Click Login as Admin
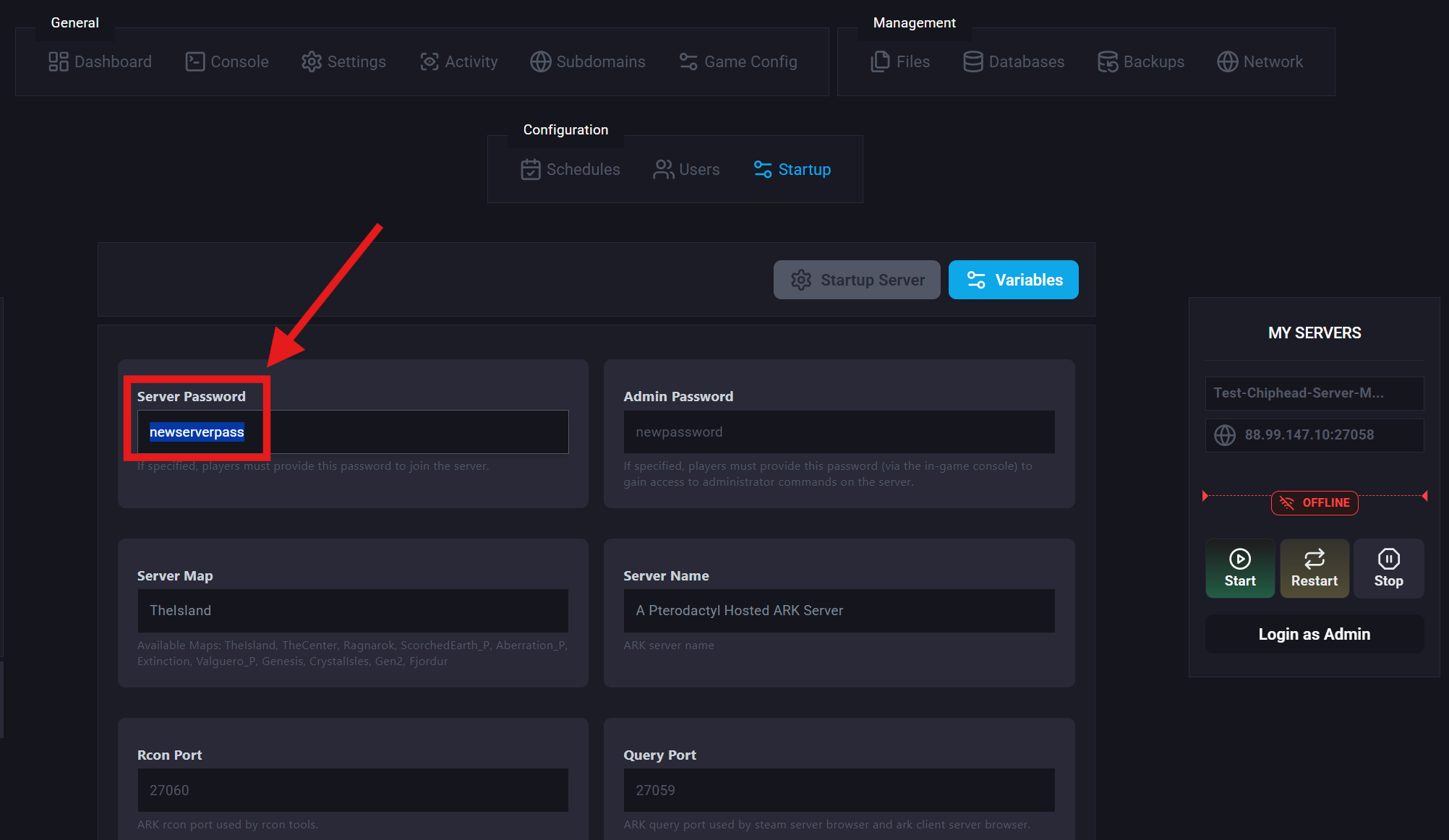Viewport: 1449px width, 840px height. click(1314, 634)
